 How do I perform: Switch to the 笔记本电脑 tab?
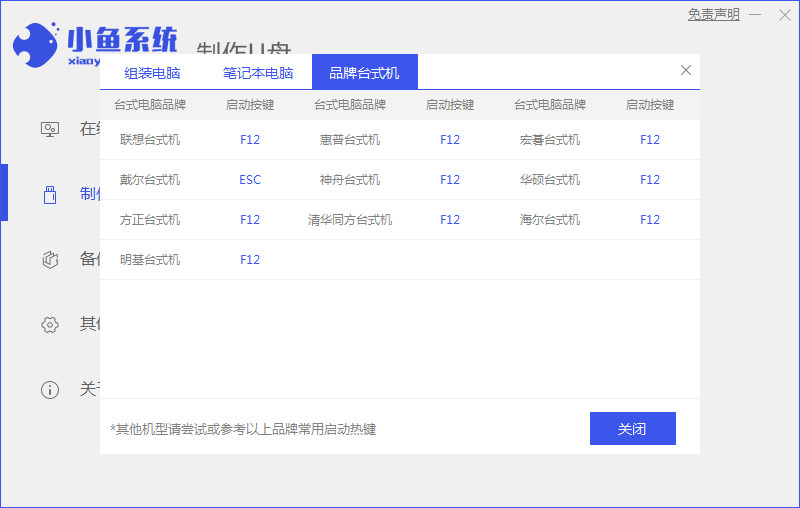(259, 73)
